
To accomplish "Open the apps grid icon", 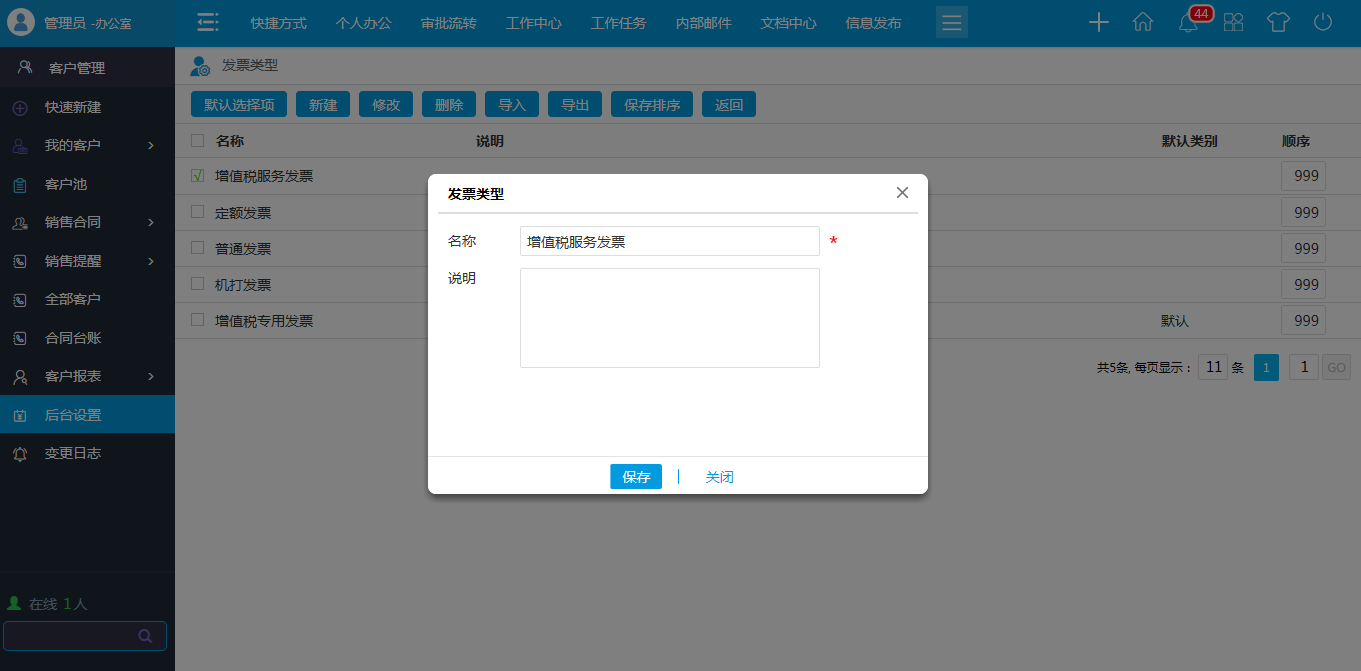I will 1233,21.
